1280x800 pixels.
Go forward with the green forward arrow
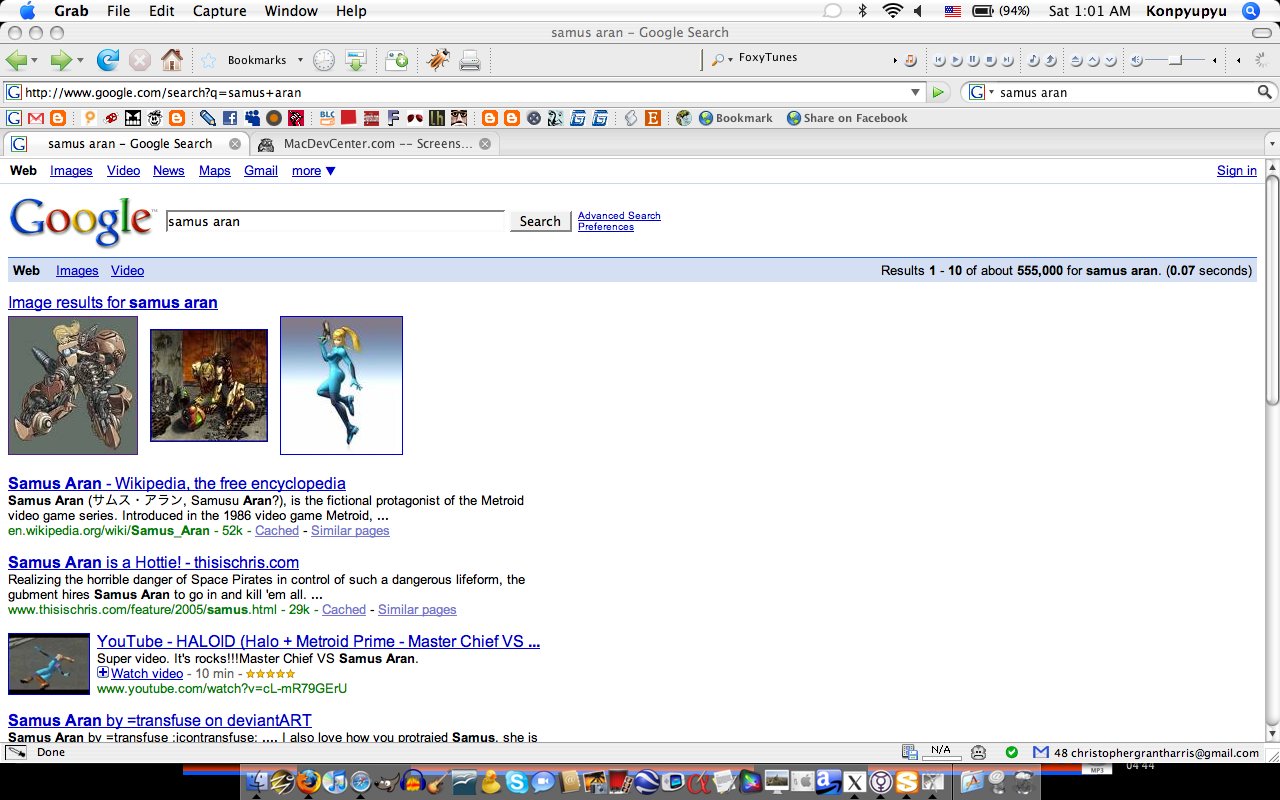(61, 60)
